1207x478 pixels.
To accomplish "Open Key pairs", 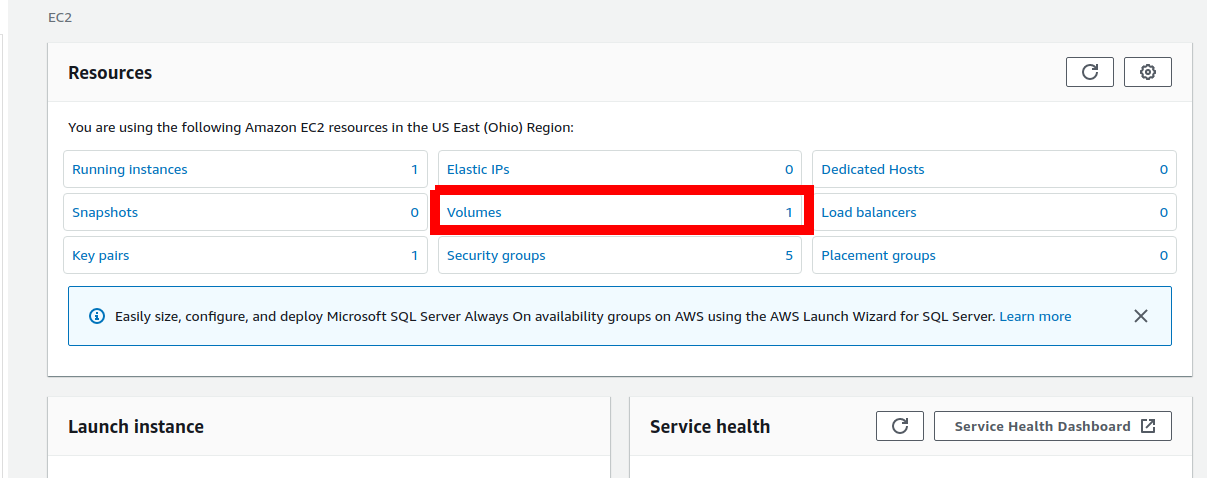I will (101, 256).
